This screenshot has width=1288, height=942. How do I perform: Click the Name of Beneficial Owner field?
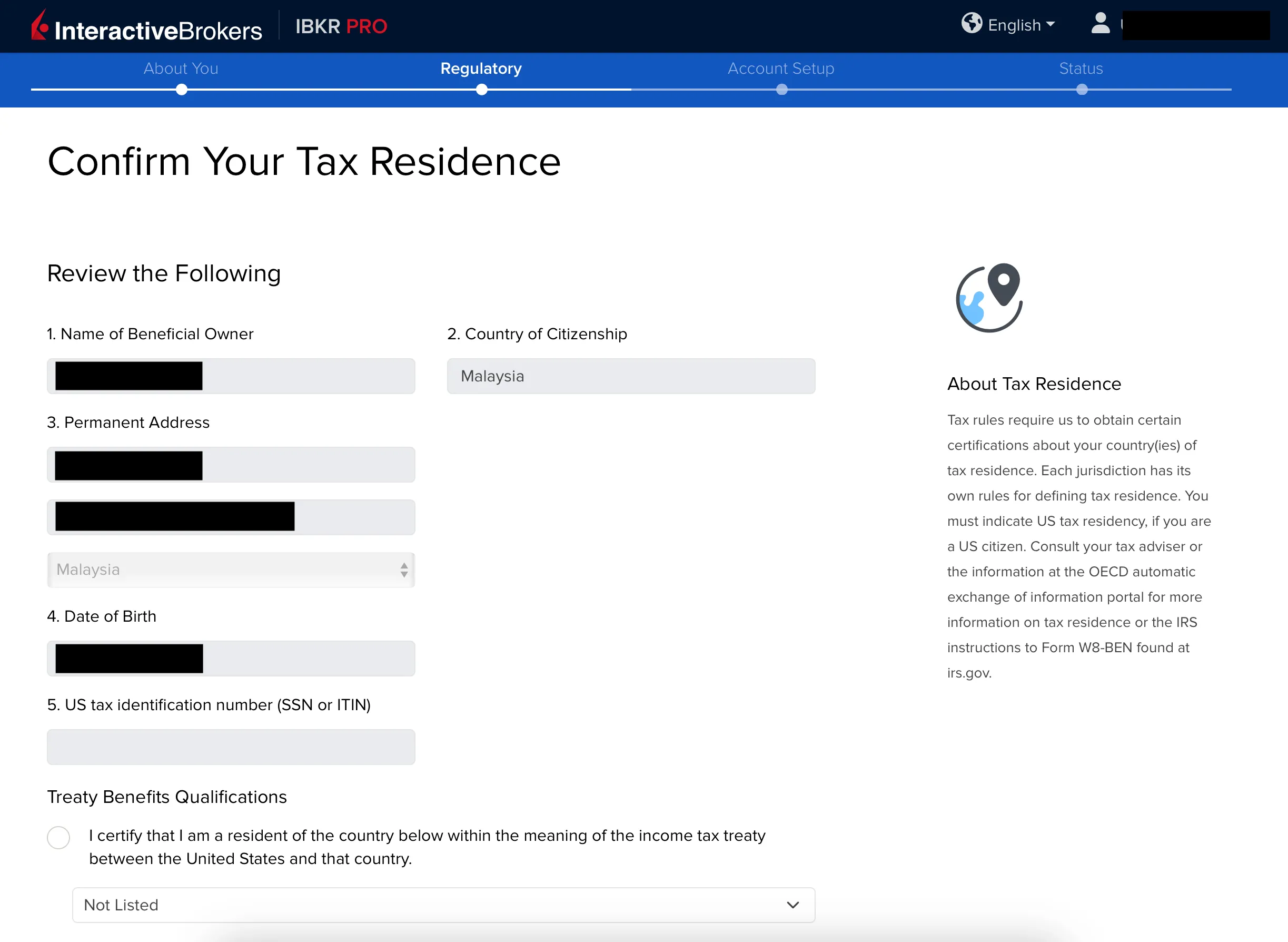(231, 376)
